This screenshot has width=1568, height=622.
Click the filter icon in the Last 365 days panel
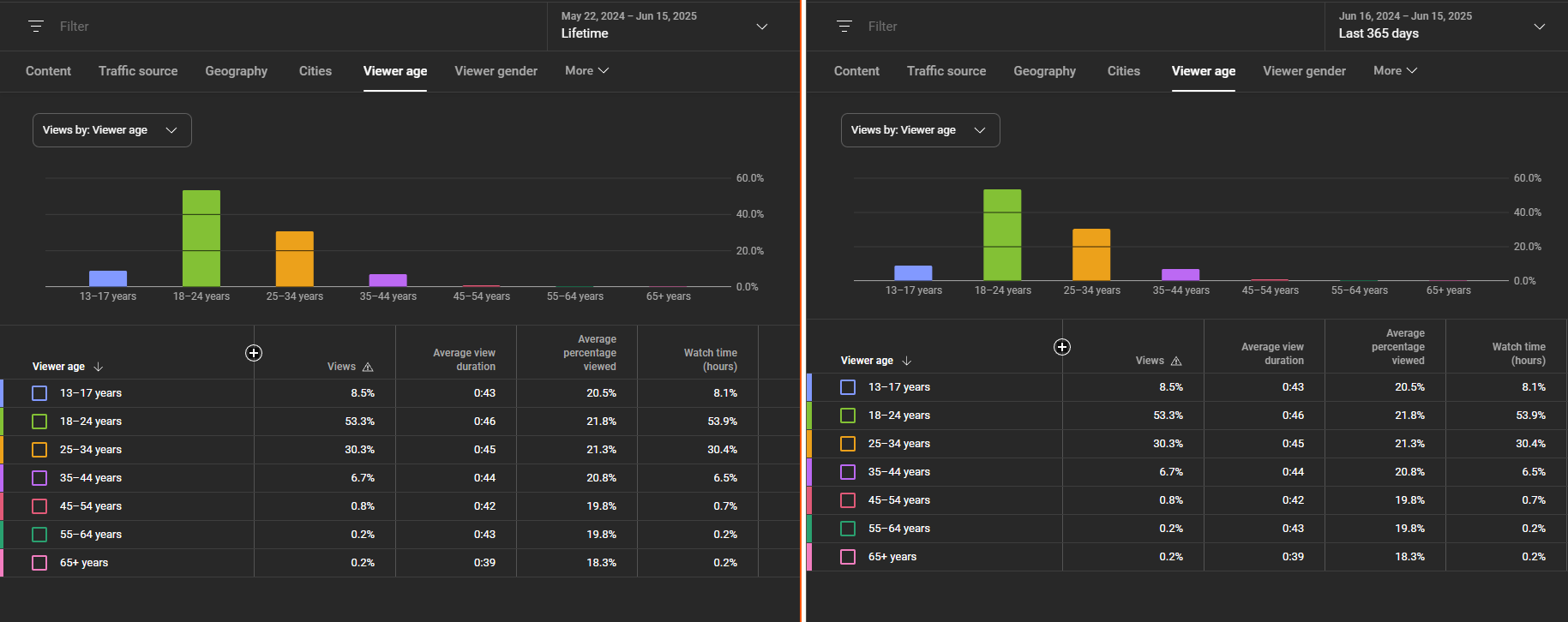pos(844,27)
